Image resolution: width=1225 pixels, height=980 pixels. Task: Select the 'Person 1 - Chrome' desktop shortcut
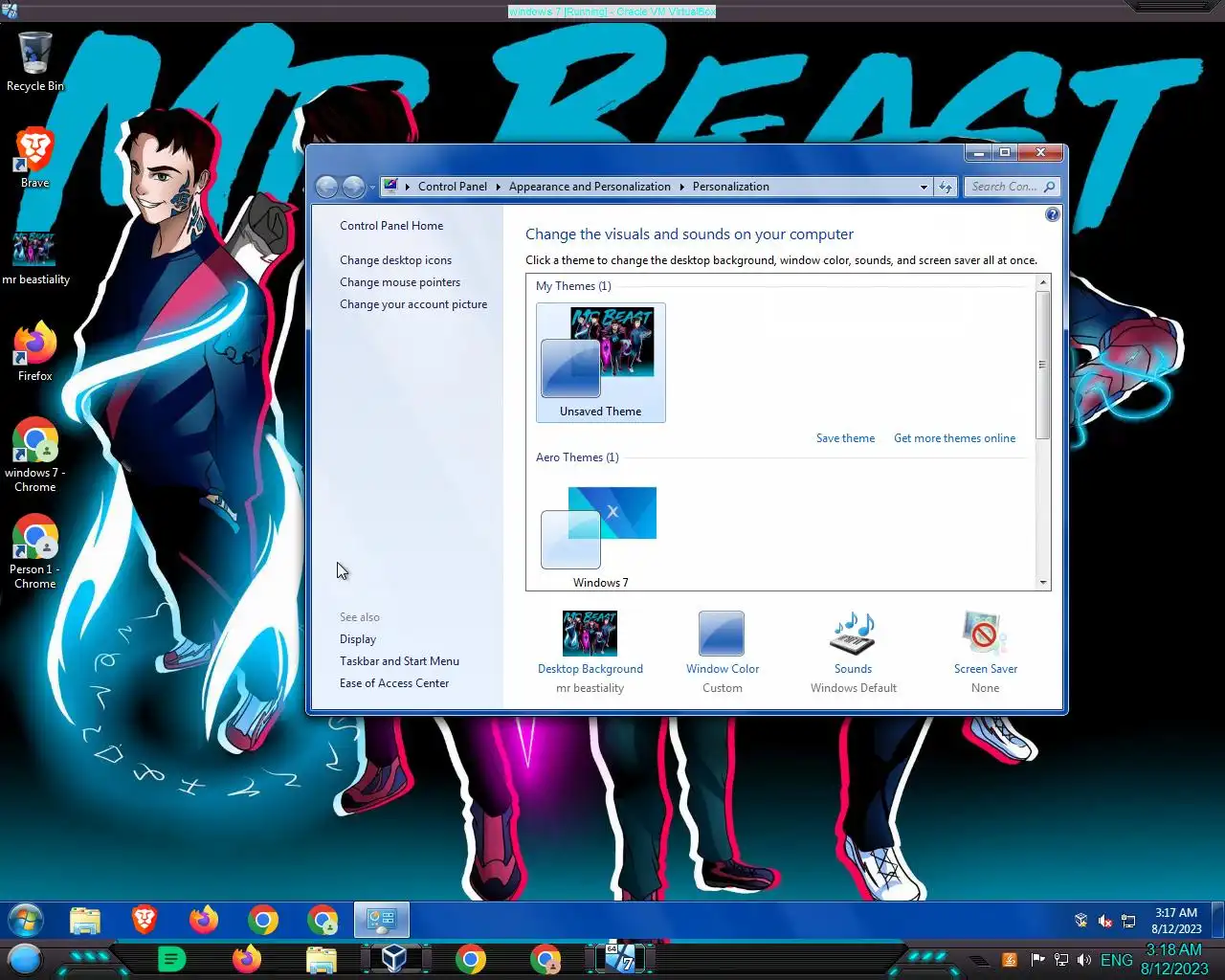[35, 552]
